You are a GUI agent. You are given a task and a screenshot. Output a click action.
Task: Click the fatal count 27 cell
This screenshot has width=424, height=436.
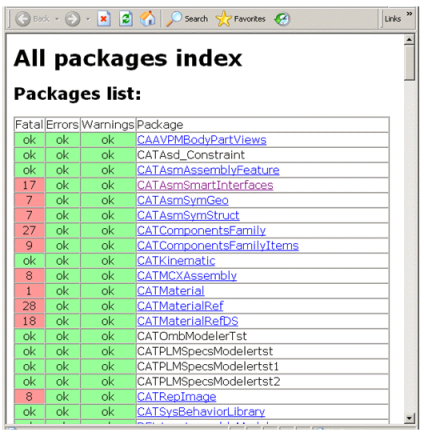29,230
